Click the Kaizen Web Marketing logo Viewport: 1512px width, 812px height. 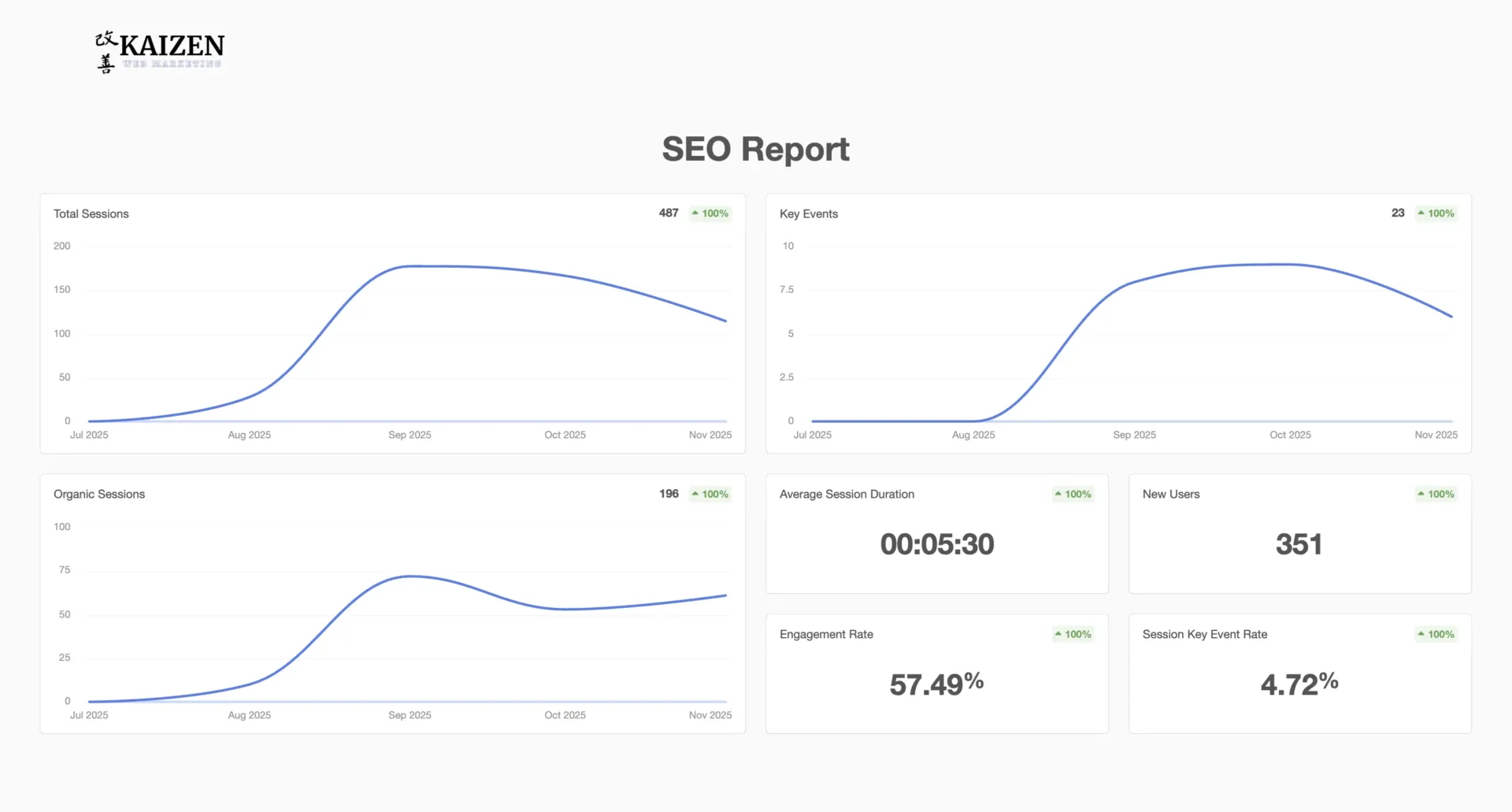click(157, 50)
